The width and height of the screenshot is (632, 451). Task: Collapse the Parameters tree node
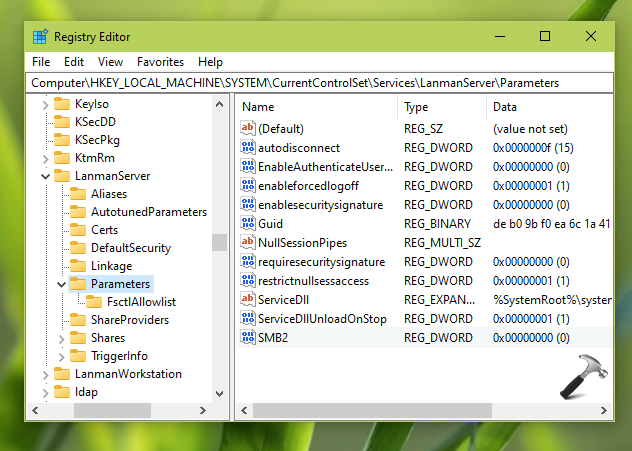coord(61,285)
